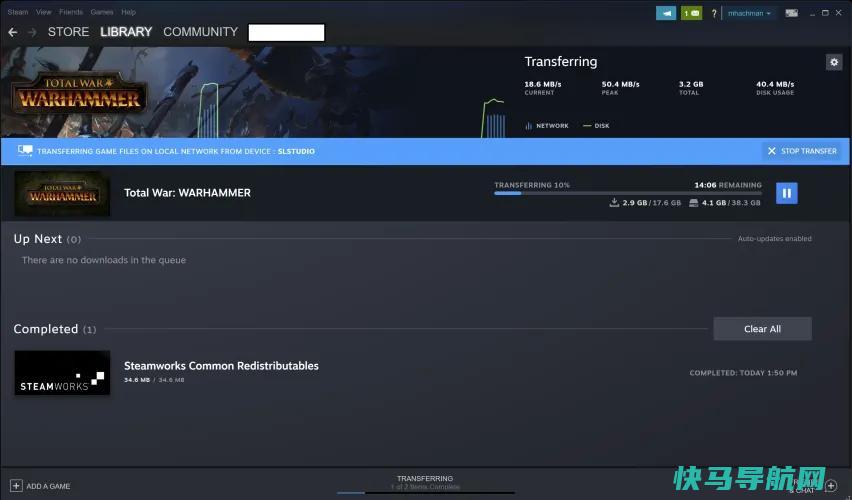Open downloads settings gear
This screenshot has height=500, width=852.
834,62
